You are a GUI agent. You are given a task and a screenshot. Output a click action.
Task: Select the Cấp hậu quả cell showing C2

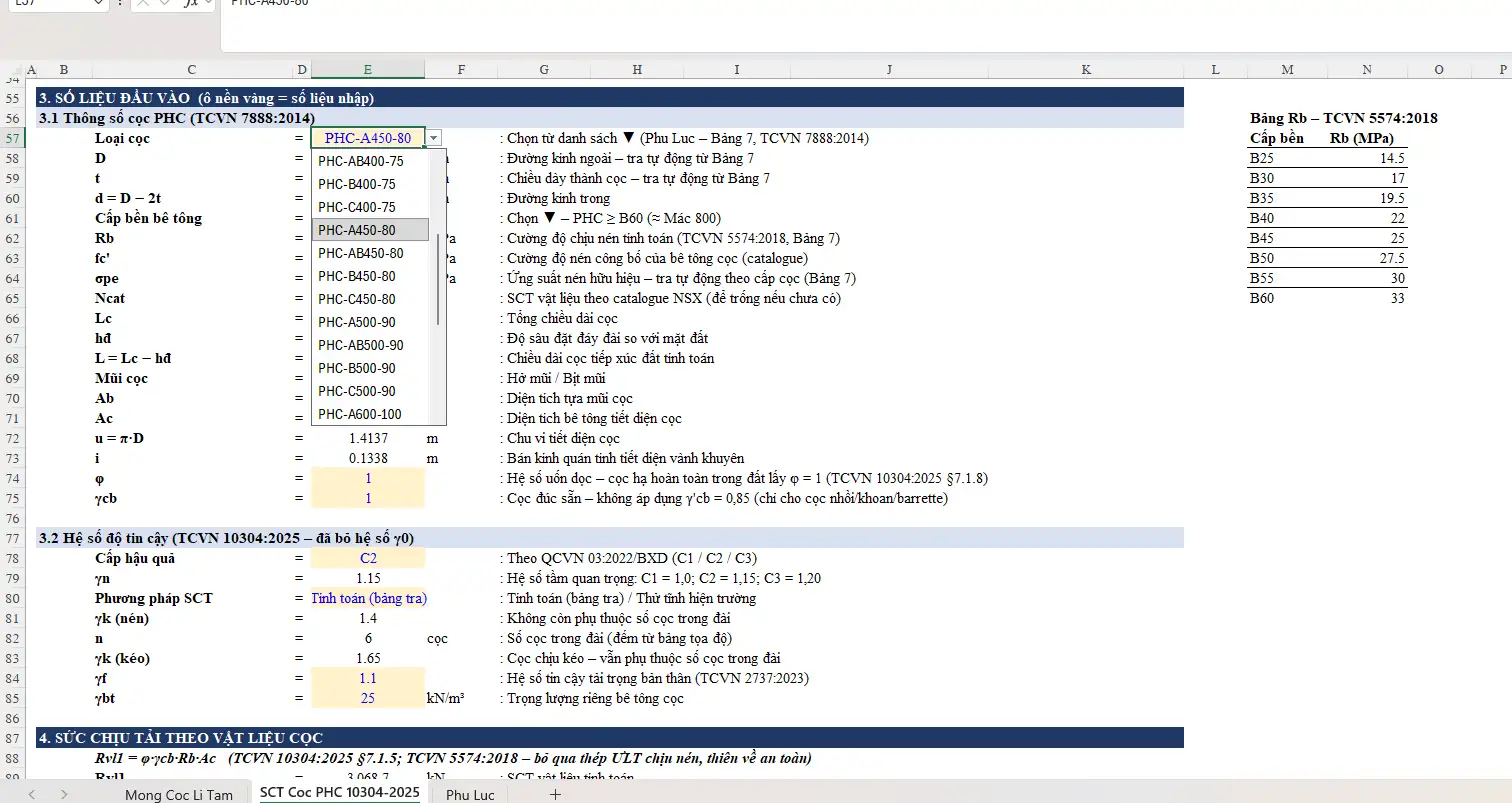[x=368, y=558]
